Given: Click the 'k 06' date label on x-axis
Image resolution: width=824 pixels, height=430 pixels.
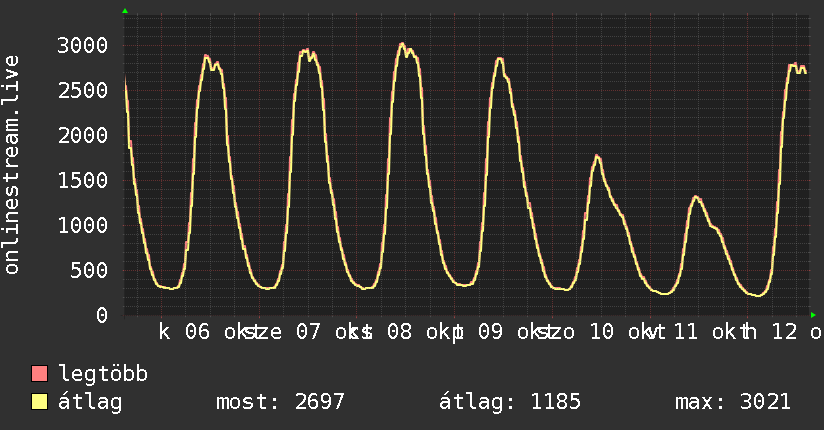Looking at the screenshot, I should tap(184, 332).
